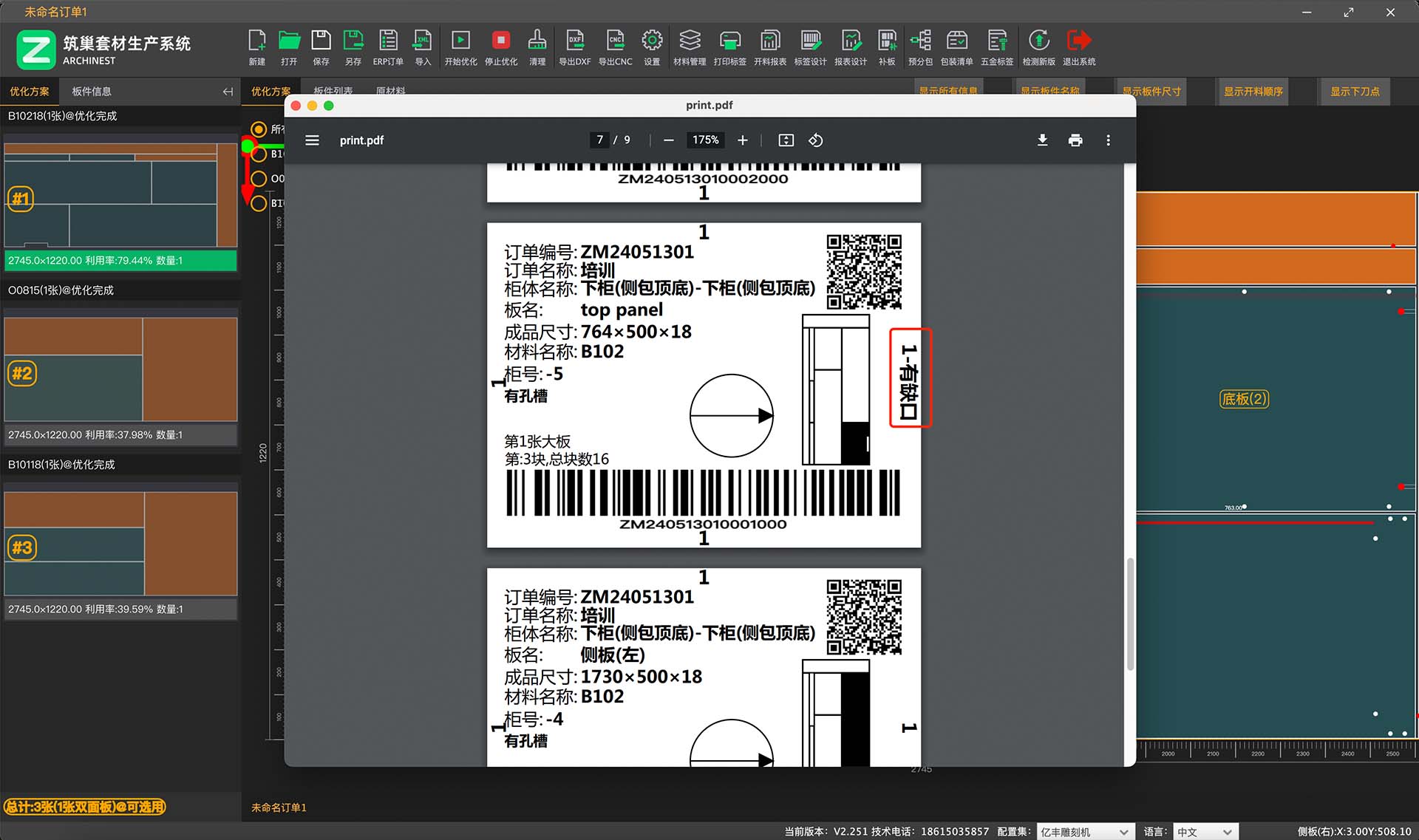Image resolution: width=1419 pixels, height=840 pixels.
Task: Click the 显示所有信息 button
Action: [948, 90]
